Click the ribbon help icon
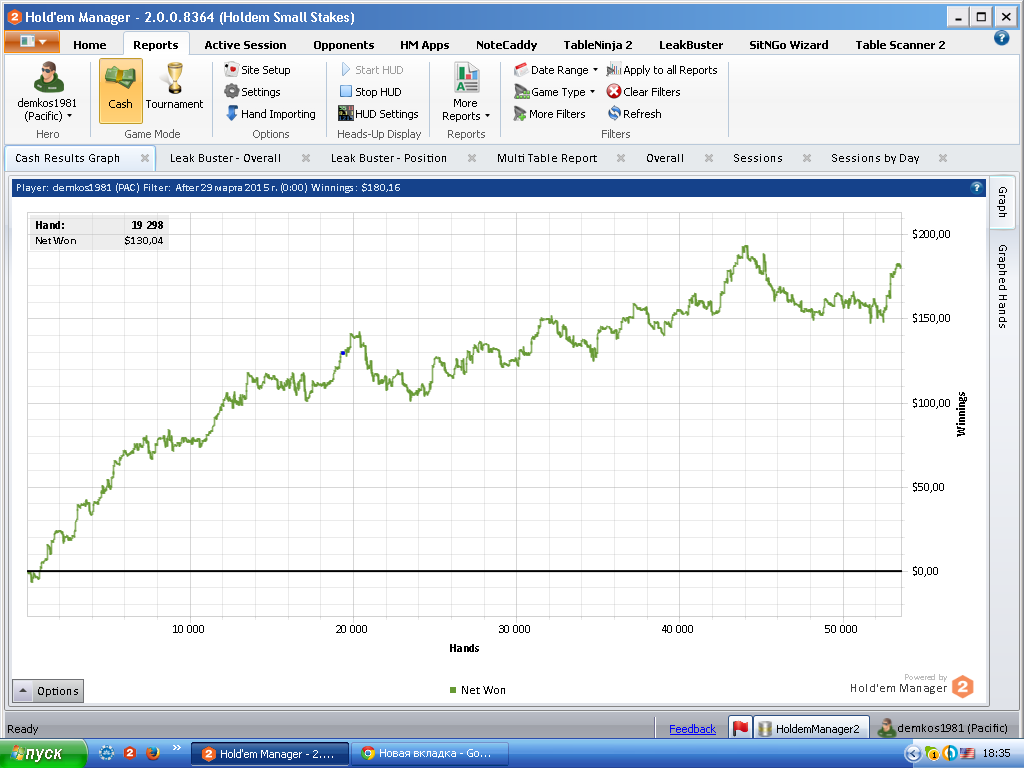The width and height of the screenshot is (1024, 768). (x=1001, y=38)
